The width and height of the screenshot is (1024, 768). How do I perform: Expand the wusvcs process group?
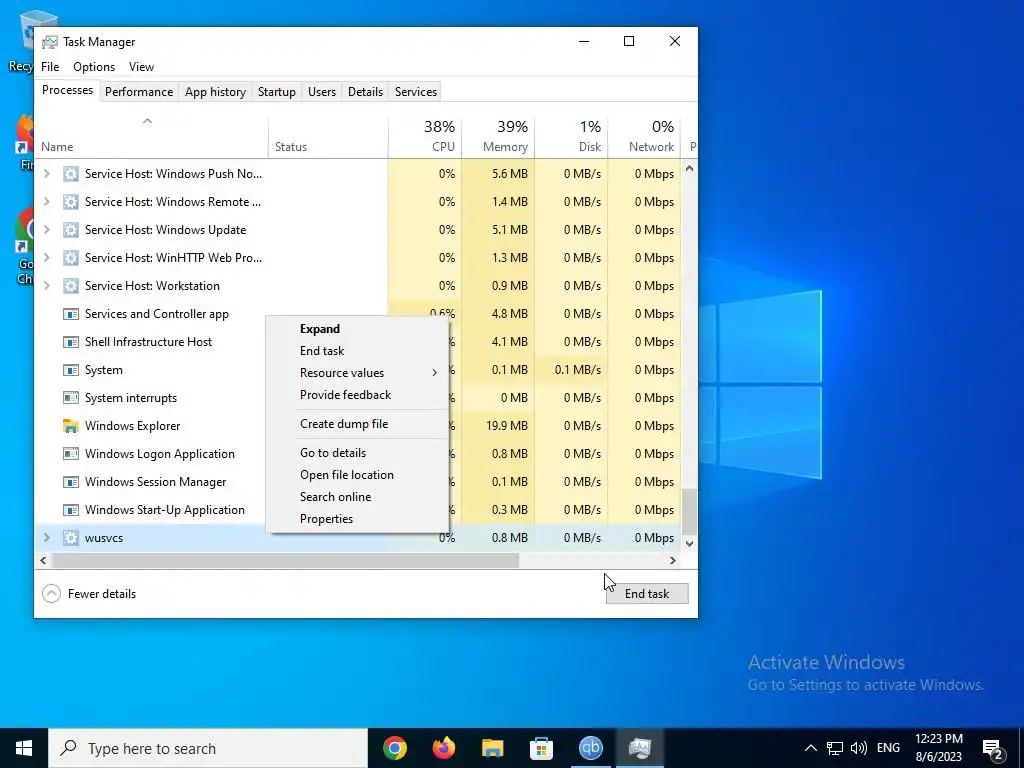tap(46, 538)
